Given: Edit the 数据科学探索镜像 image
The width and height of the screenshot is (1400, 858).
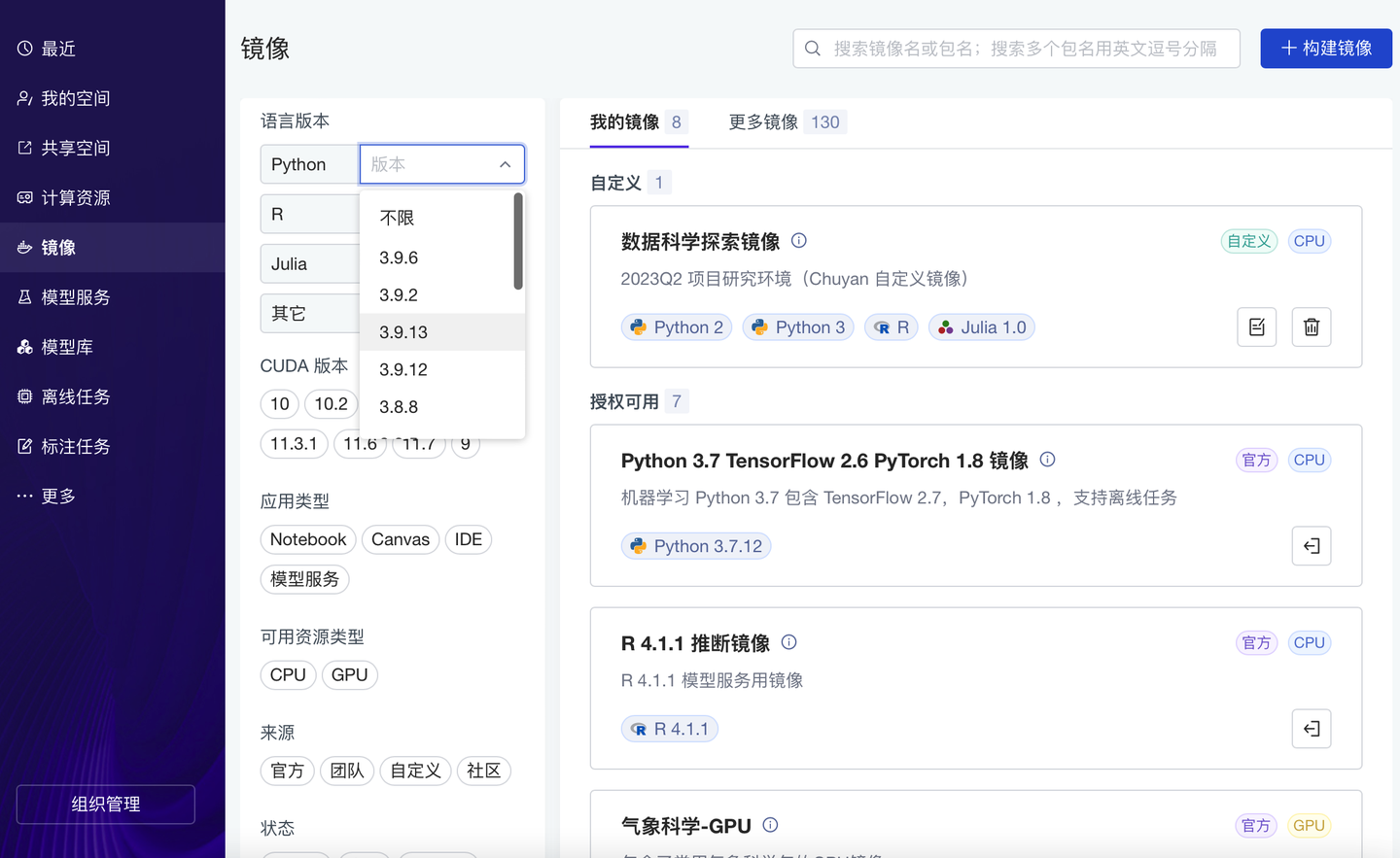Looking at the screenshot, I should (x=1256, y=327).
